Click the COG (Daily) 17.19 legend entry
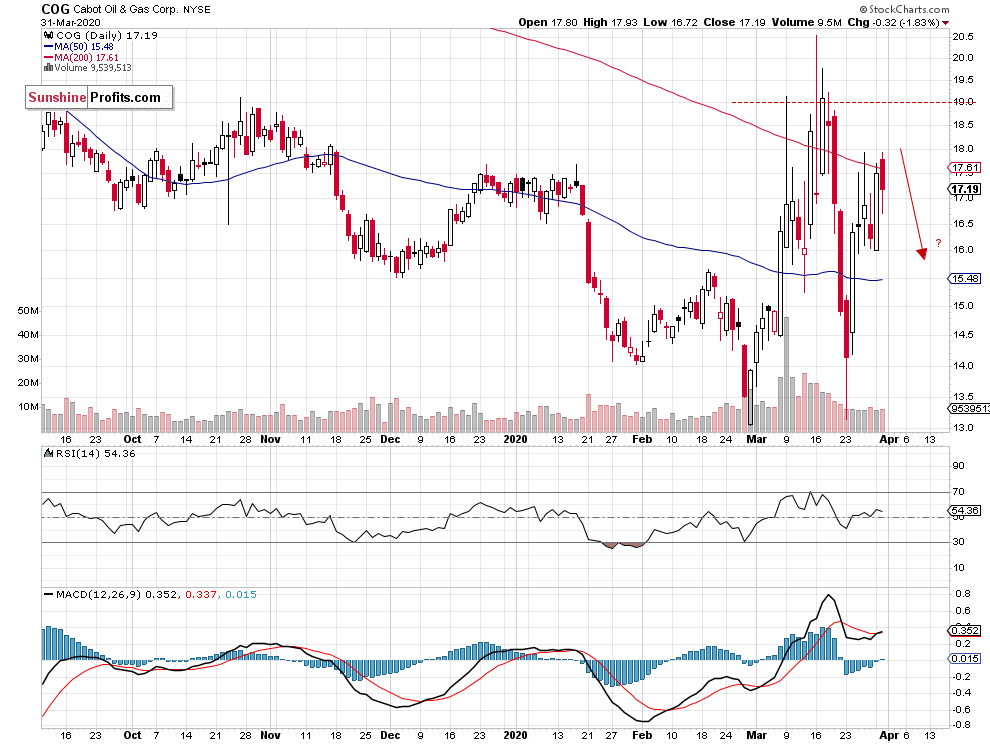990x744 pixels. pos(107,35)
